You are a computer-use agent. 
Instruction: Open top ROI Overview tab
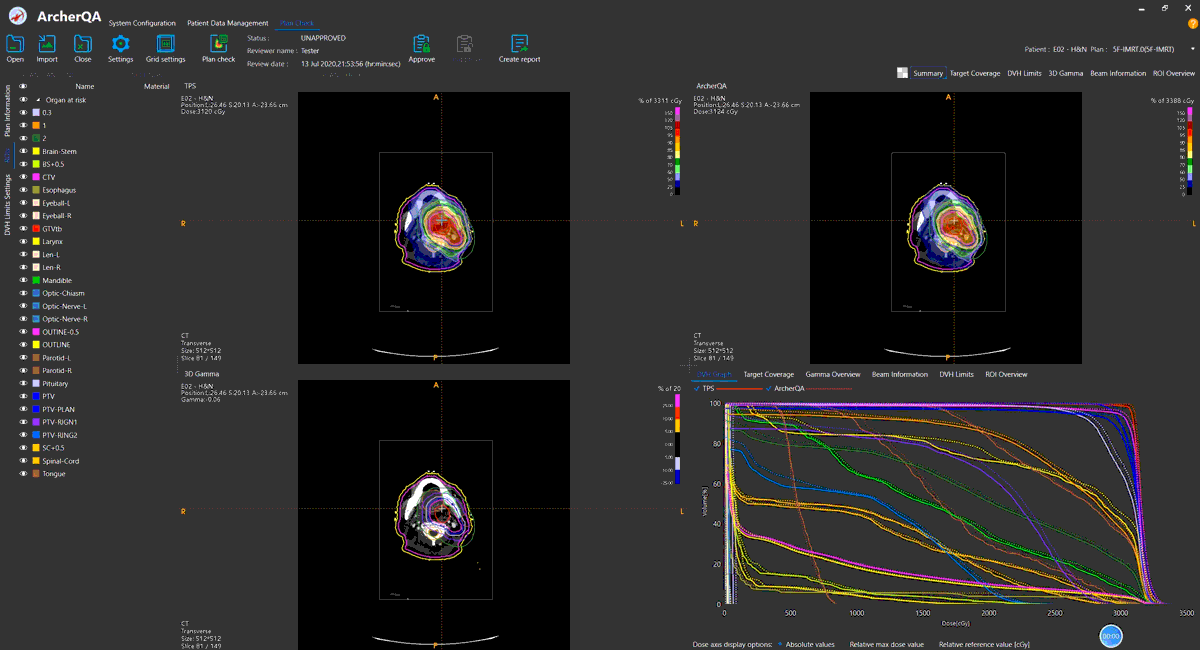click(x=1174, y=73)
